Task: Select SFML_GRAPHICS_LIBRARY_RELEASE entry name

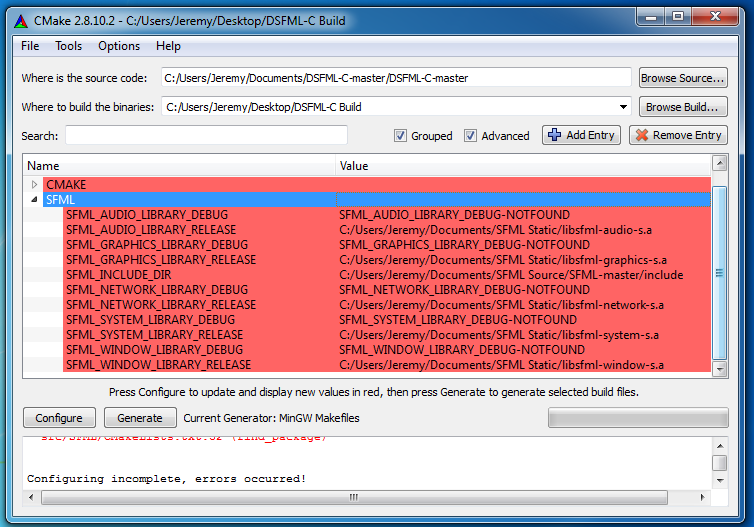Action: tap(161, 260)
